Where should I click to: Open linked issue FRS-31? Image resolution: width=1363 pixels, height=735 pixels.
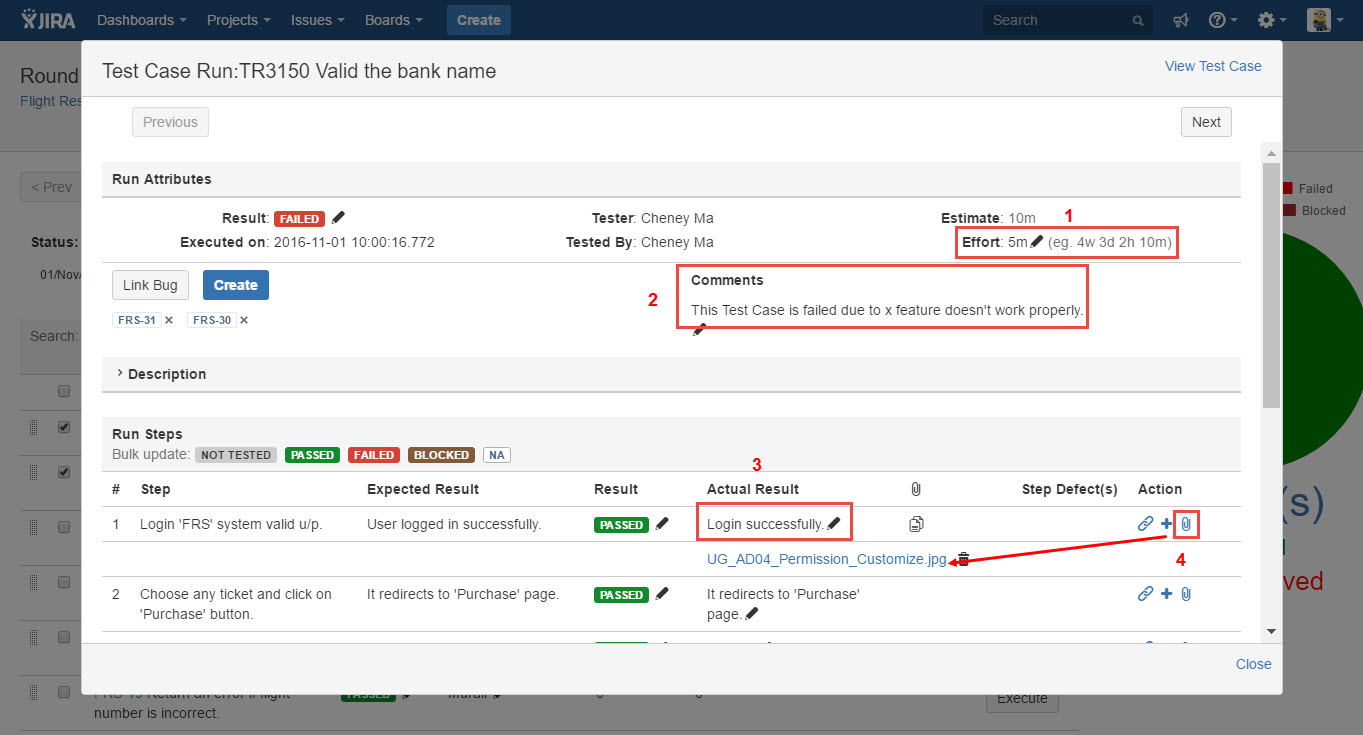point(137,320)
